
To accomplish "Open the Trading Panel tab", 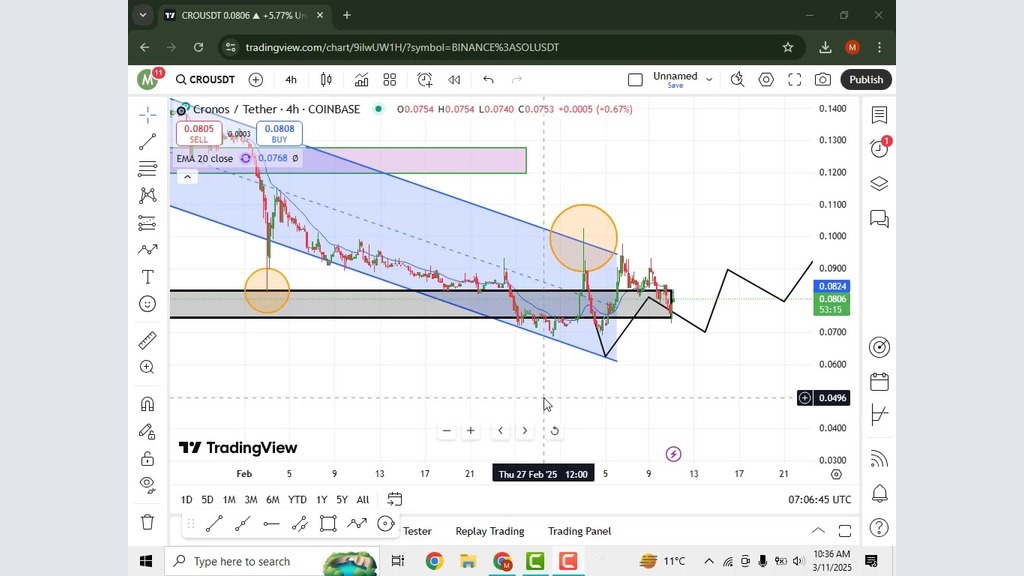I will click(579, 531).
